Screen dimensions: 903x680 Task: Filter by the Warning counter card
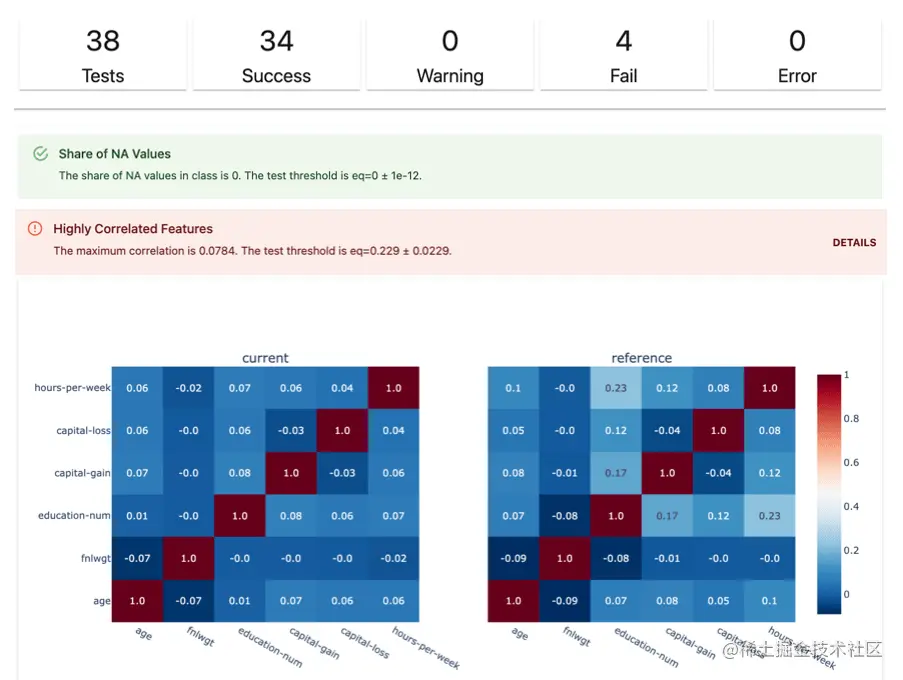pyautogui.click(x=450, y=56)
